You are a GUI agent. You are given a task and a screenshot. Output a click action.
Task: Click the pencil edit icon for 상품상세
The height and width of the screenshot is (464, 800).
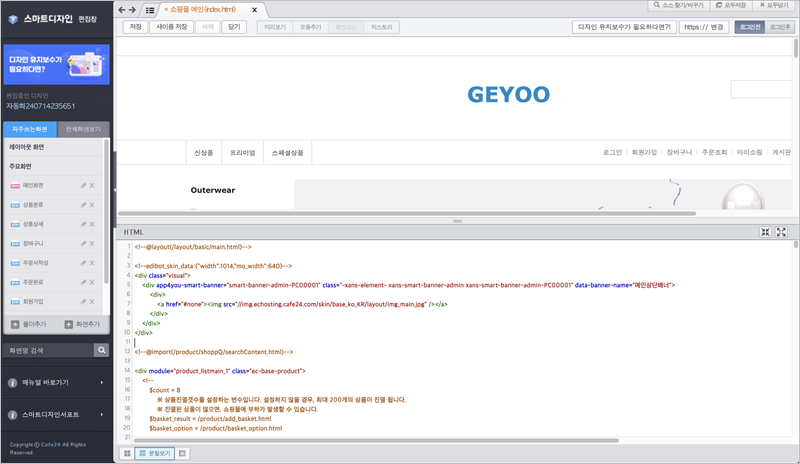(x=83, y=224)
